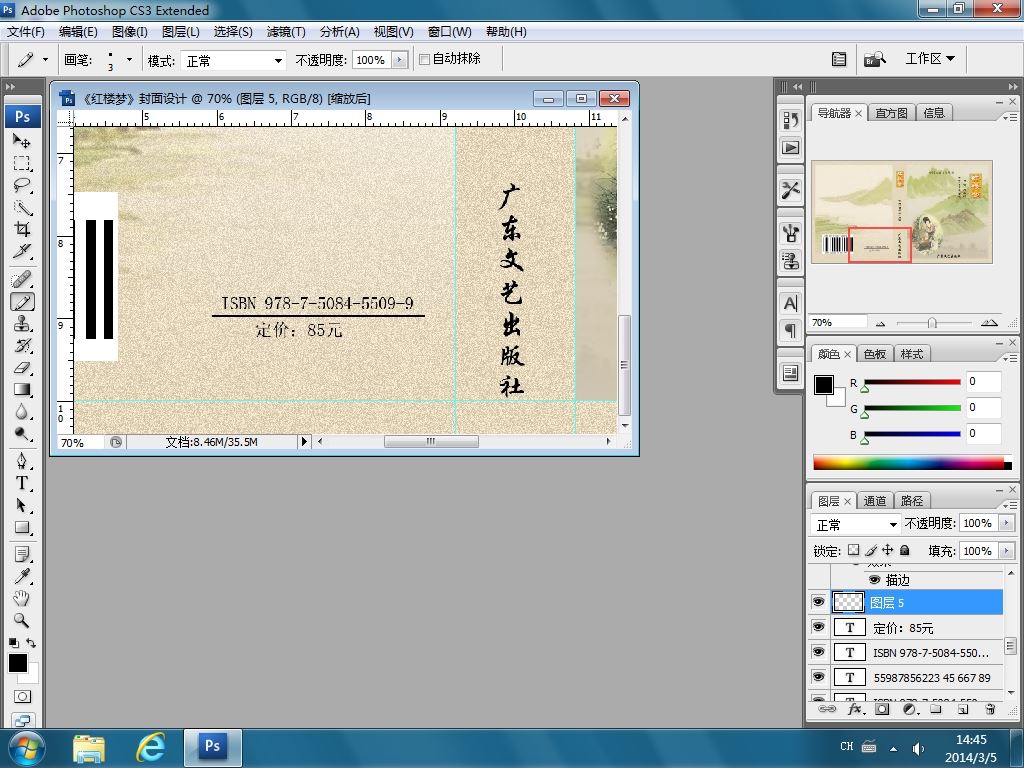Select the Notes tool
This screenshot has width=1024, height=768.
[22, 555]
